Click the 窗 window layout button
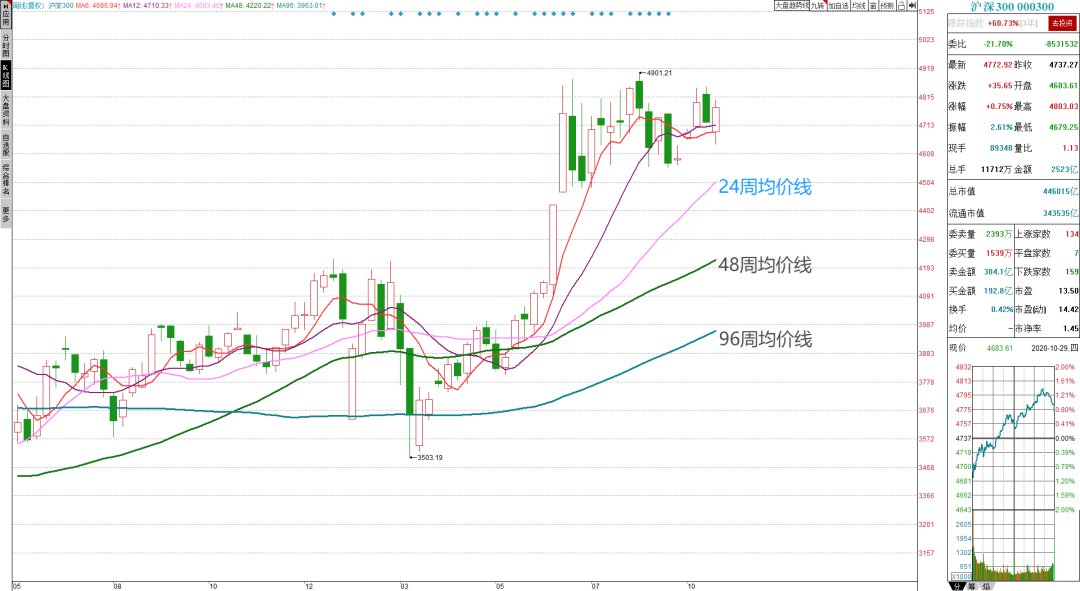Screen dimensions: 1080x591 point(873,6)
